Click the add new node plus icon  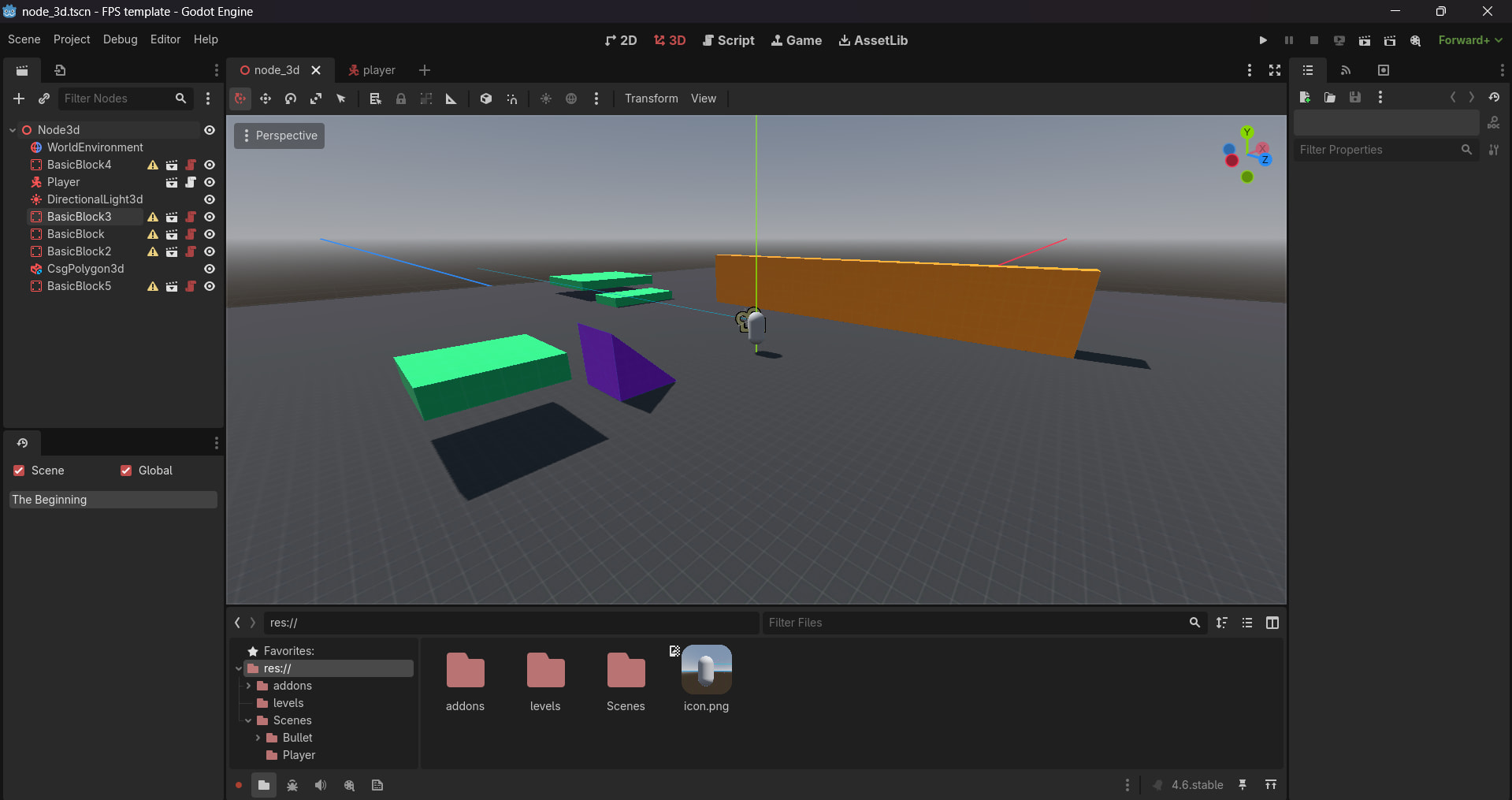19,99
